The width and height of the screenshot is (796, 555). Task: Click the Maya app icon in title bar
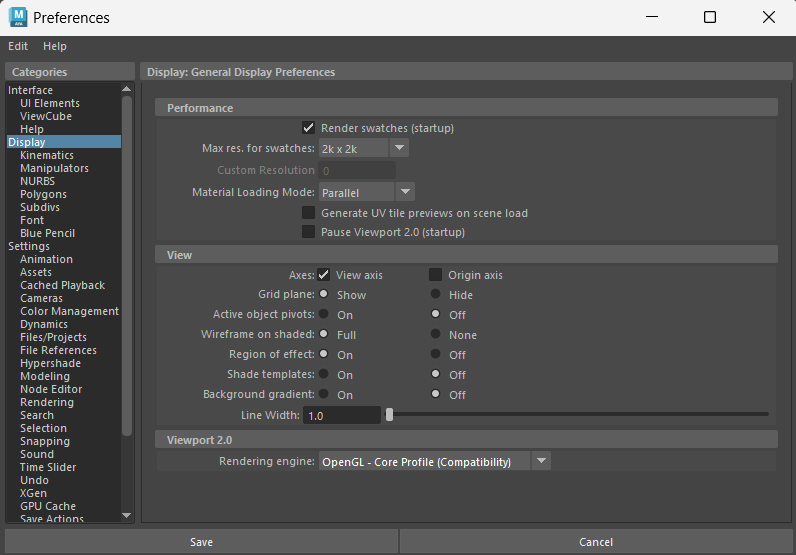(18, 17)
